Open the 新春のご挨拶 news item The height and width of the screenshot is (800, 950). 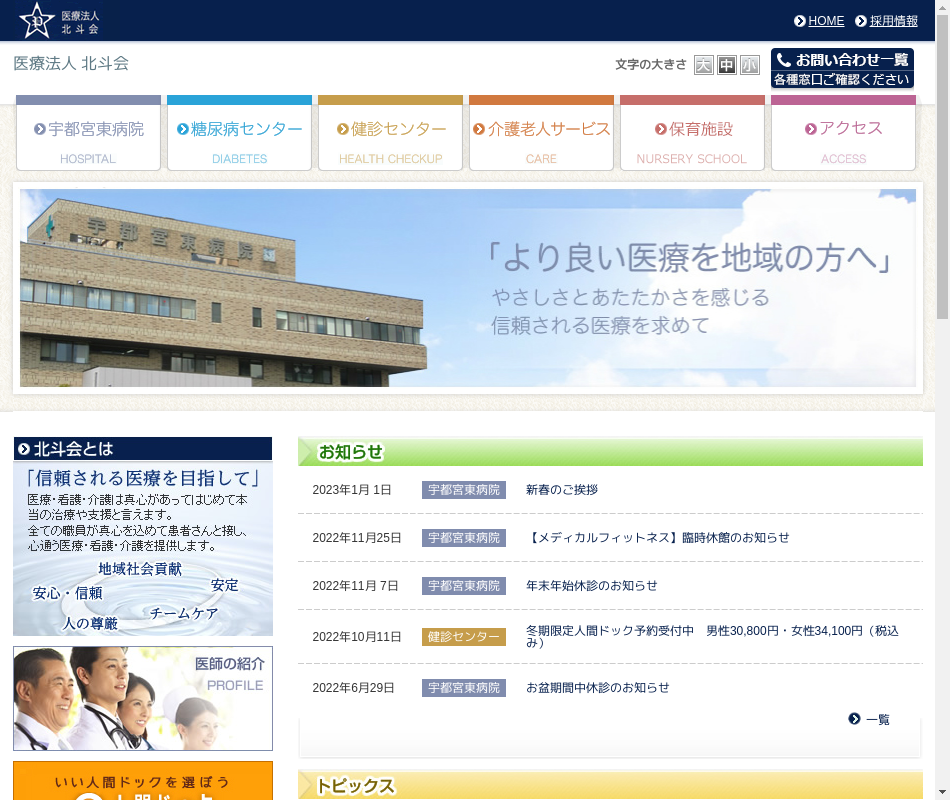561,490
